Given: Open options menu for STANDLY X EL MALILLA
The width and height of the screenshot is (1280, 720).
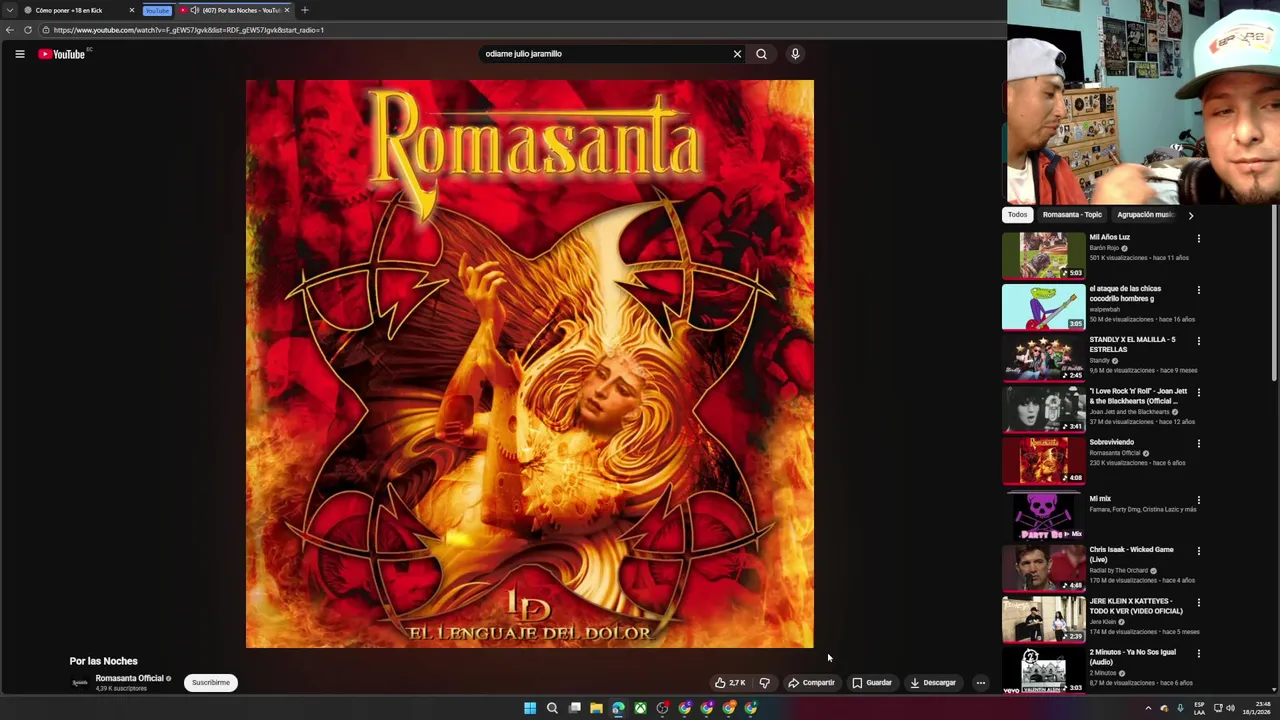Looking at the screenshot, I should tap(1198, 341).
